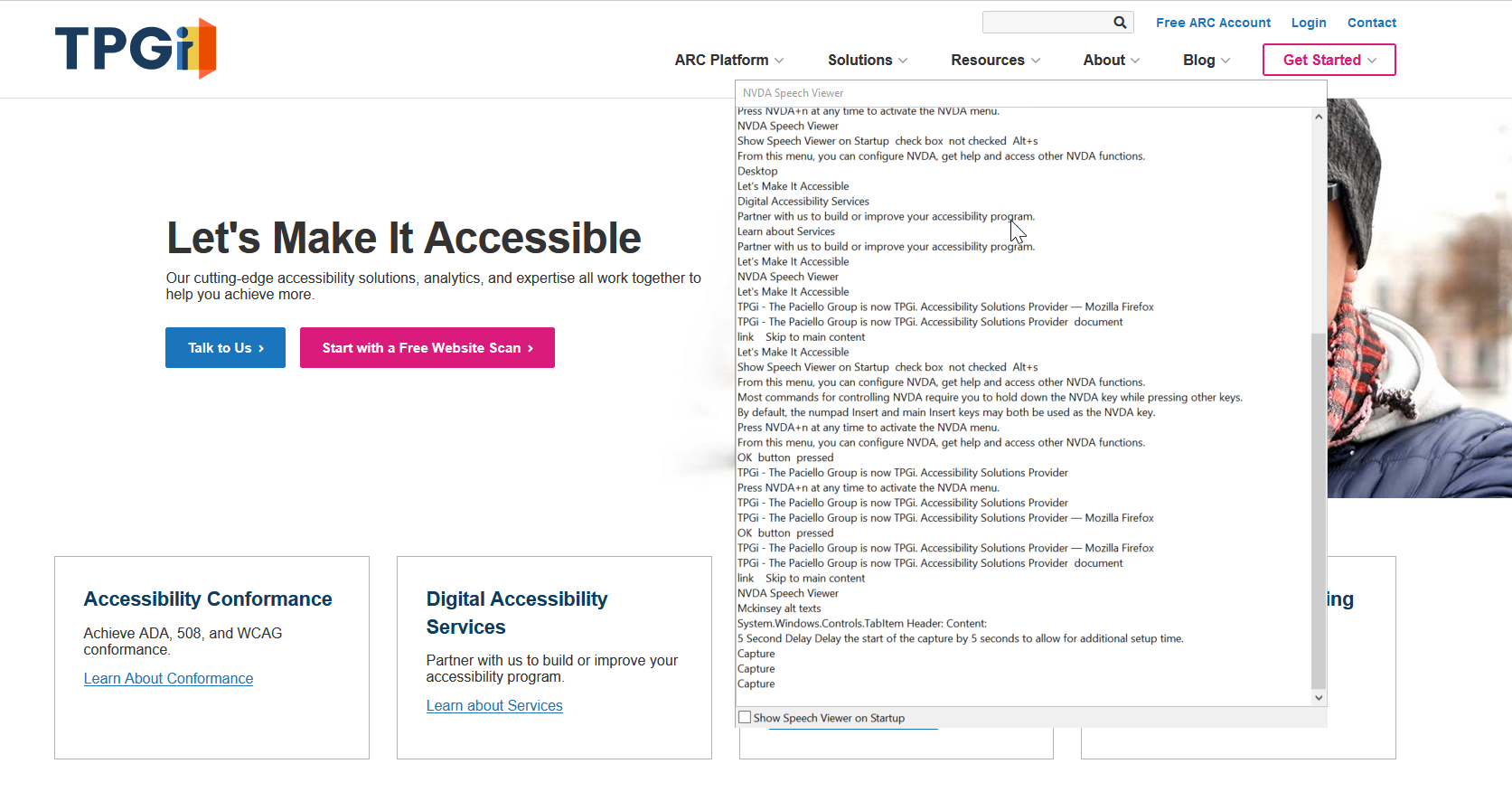Open the Solutions dropdown

867,60
